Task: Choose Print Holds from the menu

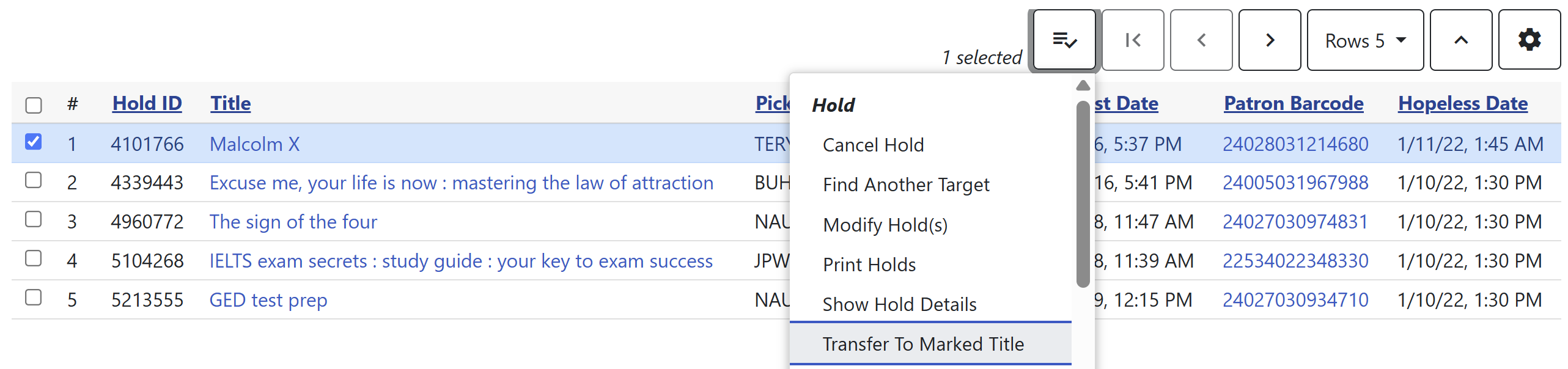Action: click(x=869, y=264)
